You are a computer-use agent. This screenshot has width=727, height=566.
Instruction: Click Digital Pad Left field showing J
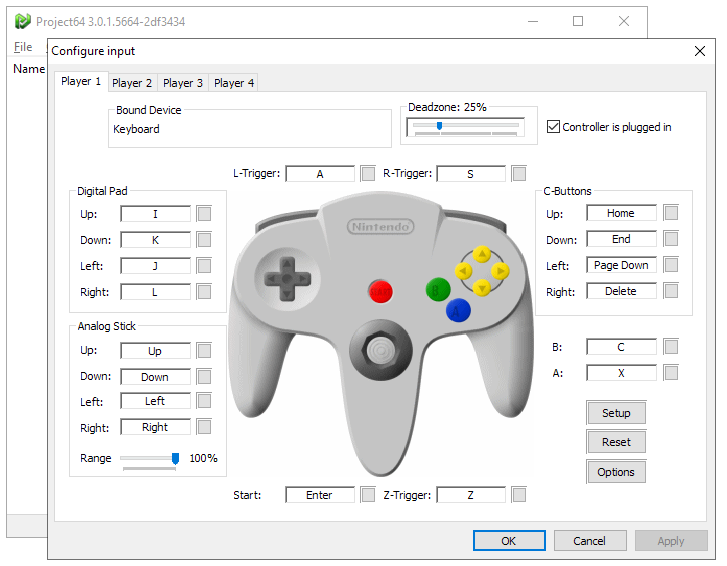pos(155,266)
